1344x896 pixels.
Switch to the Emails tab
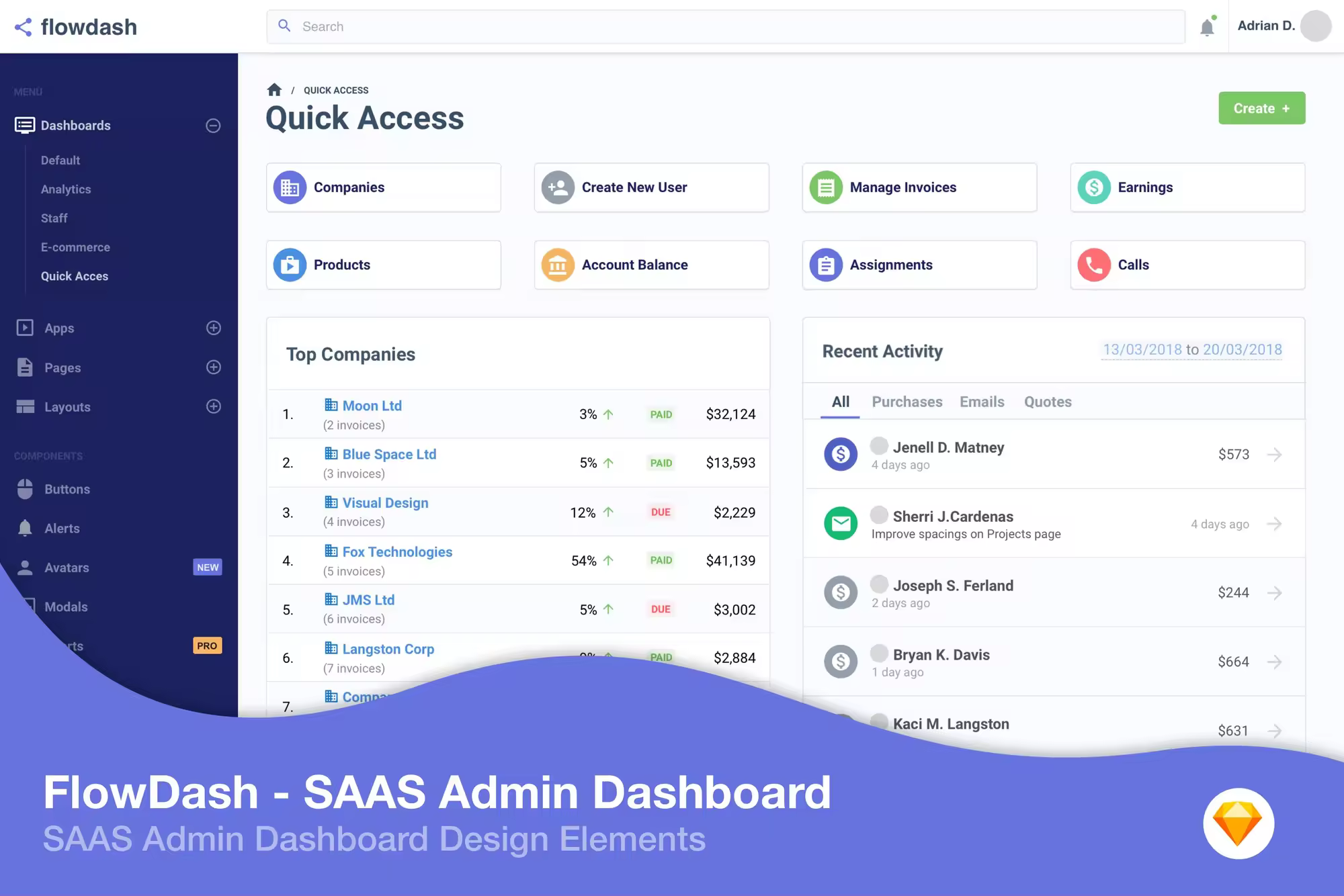982,402
